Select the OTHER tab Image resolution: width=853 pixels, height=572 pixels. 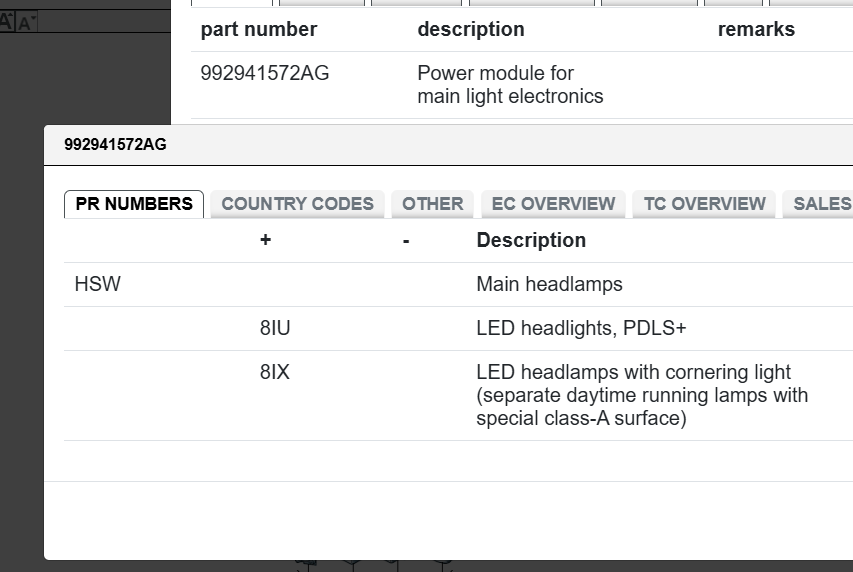(x=432, y=204)
